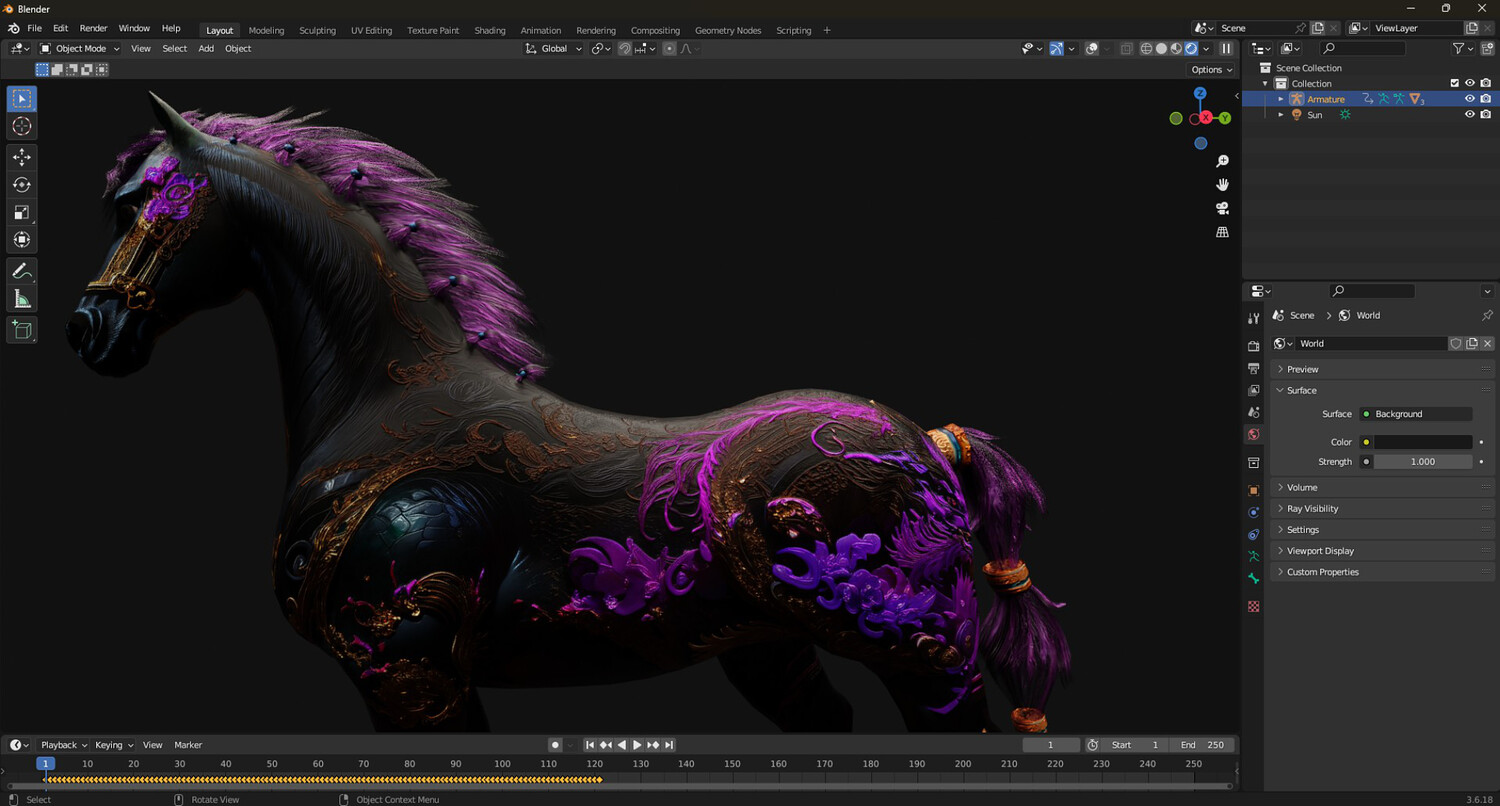Click the world Color swatch
Image resolution: width=1500 pixels, height=806 pixels.
coord(1423,442)
